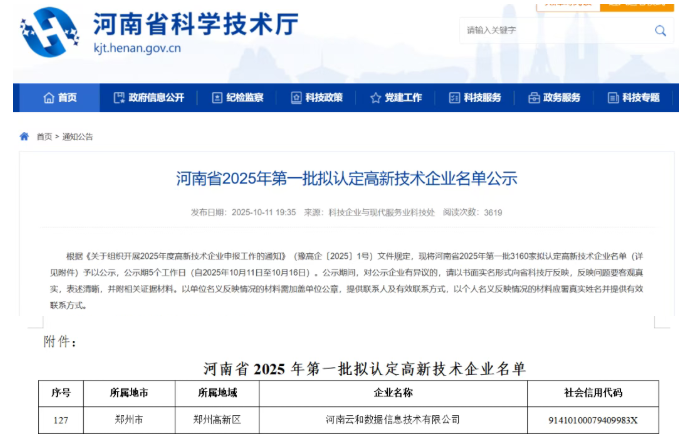This screenshot has height=441, width=679.
Task: Open the 政府信息公开 menu item
Action: [156, 98]
